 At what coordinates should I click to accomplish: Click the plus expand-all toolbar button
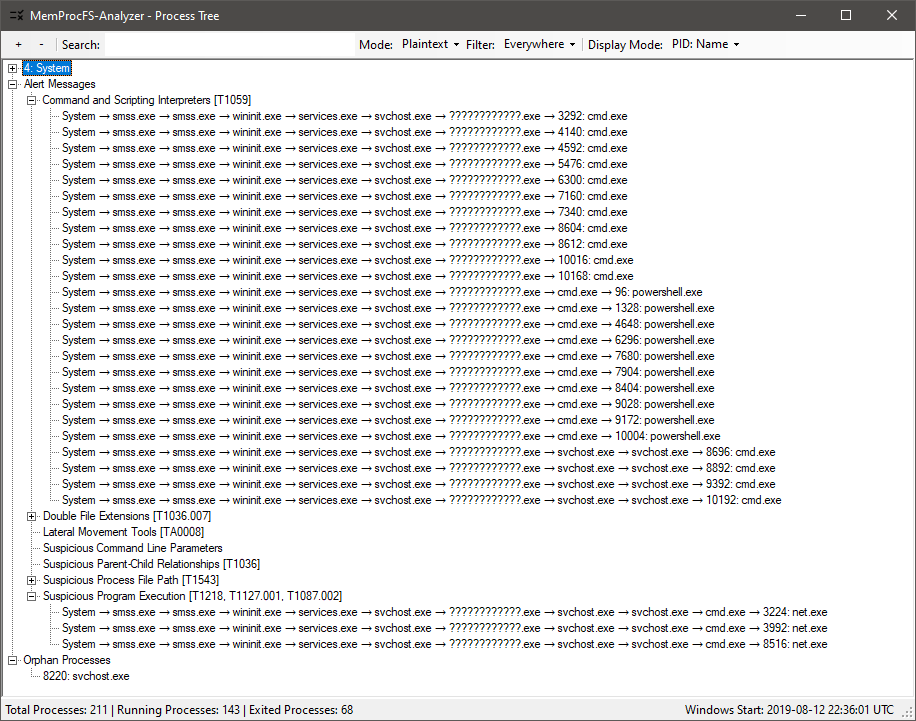(x=18, y=45)
